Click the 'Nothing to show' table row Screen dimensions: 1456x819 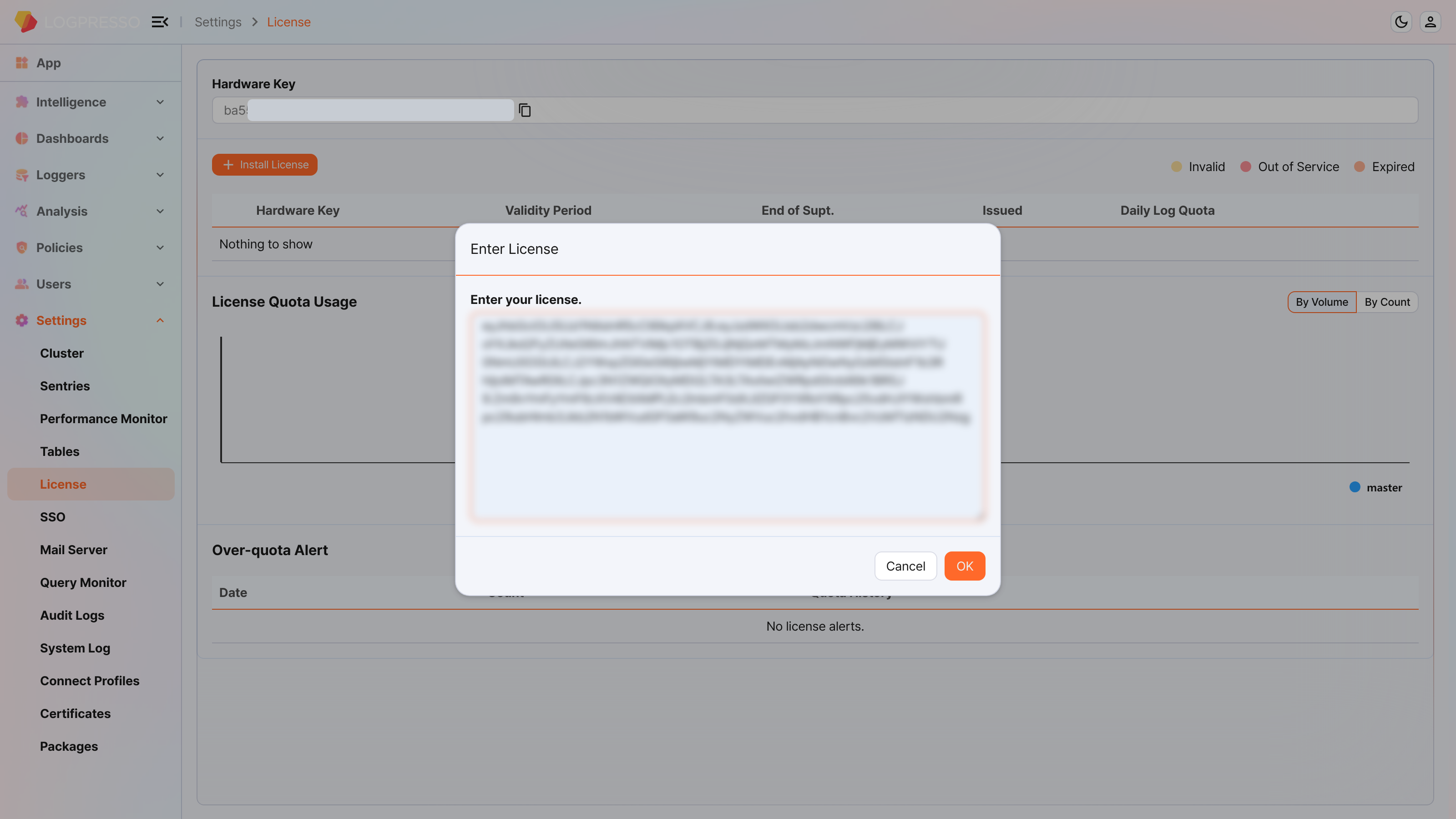click(815, 244)
